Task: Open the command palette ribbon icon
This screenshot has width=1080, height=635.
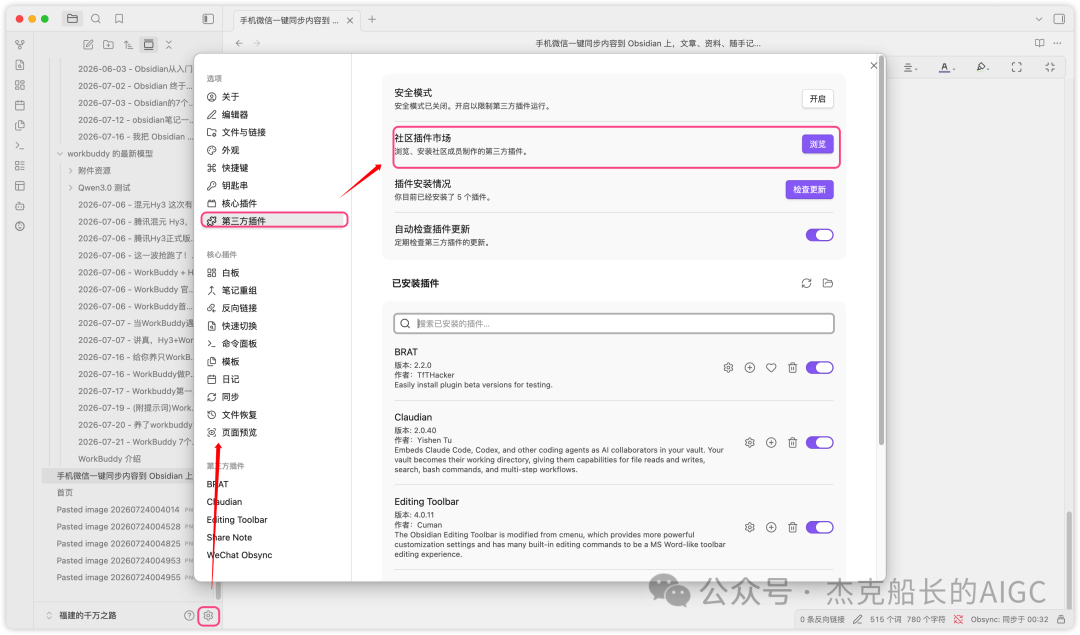Action: point(20,146)
